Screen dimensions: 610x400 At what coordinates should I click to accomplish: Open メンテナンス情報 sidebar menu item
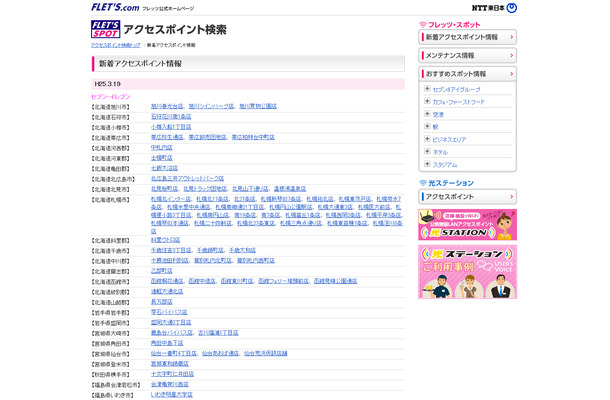coord(467,55)
